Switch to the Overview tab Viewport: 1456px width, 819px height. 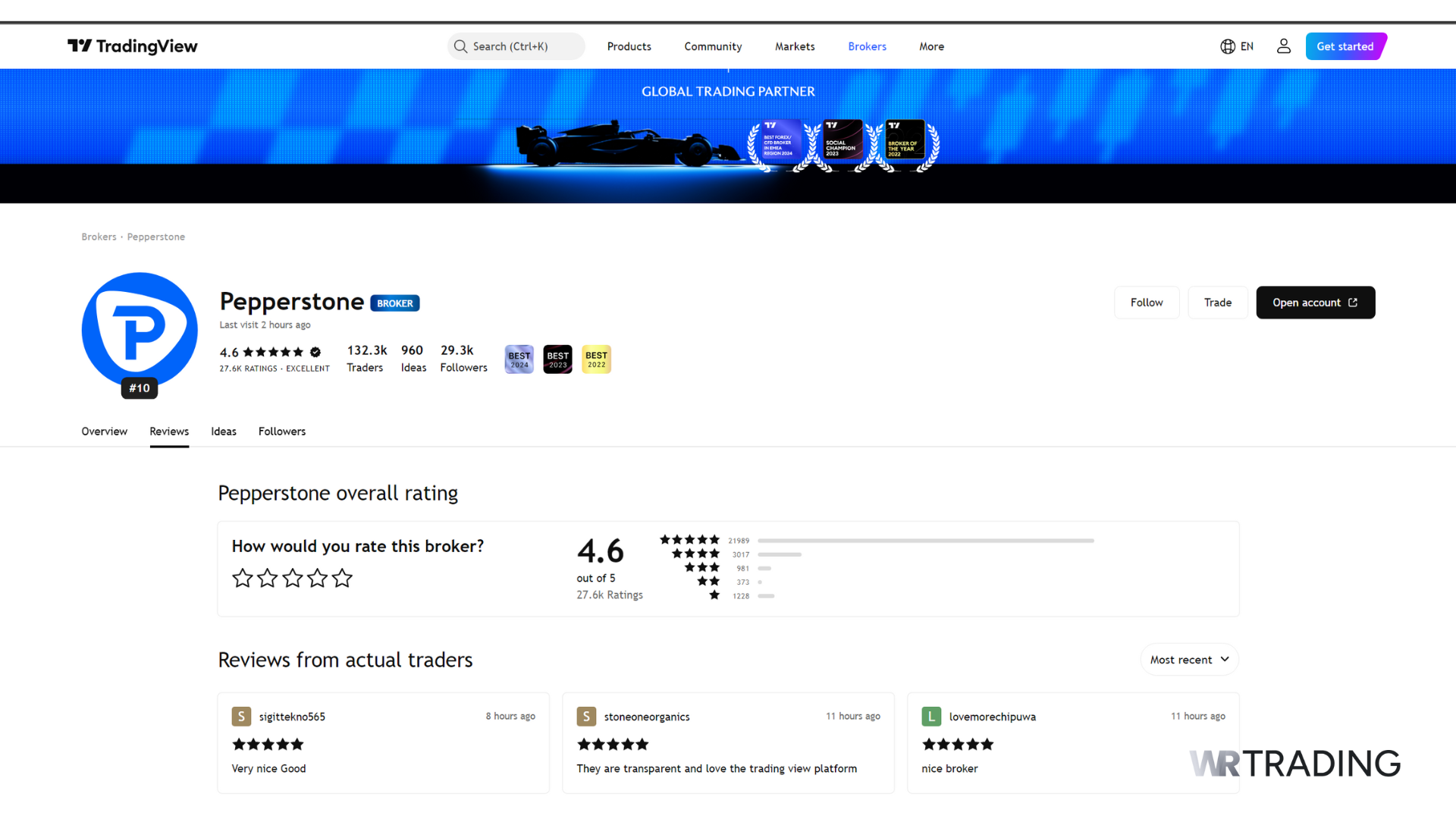click(x=105, y=431)
